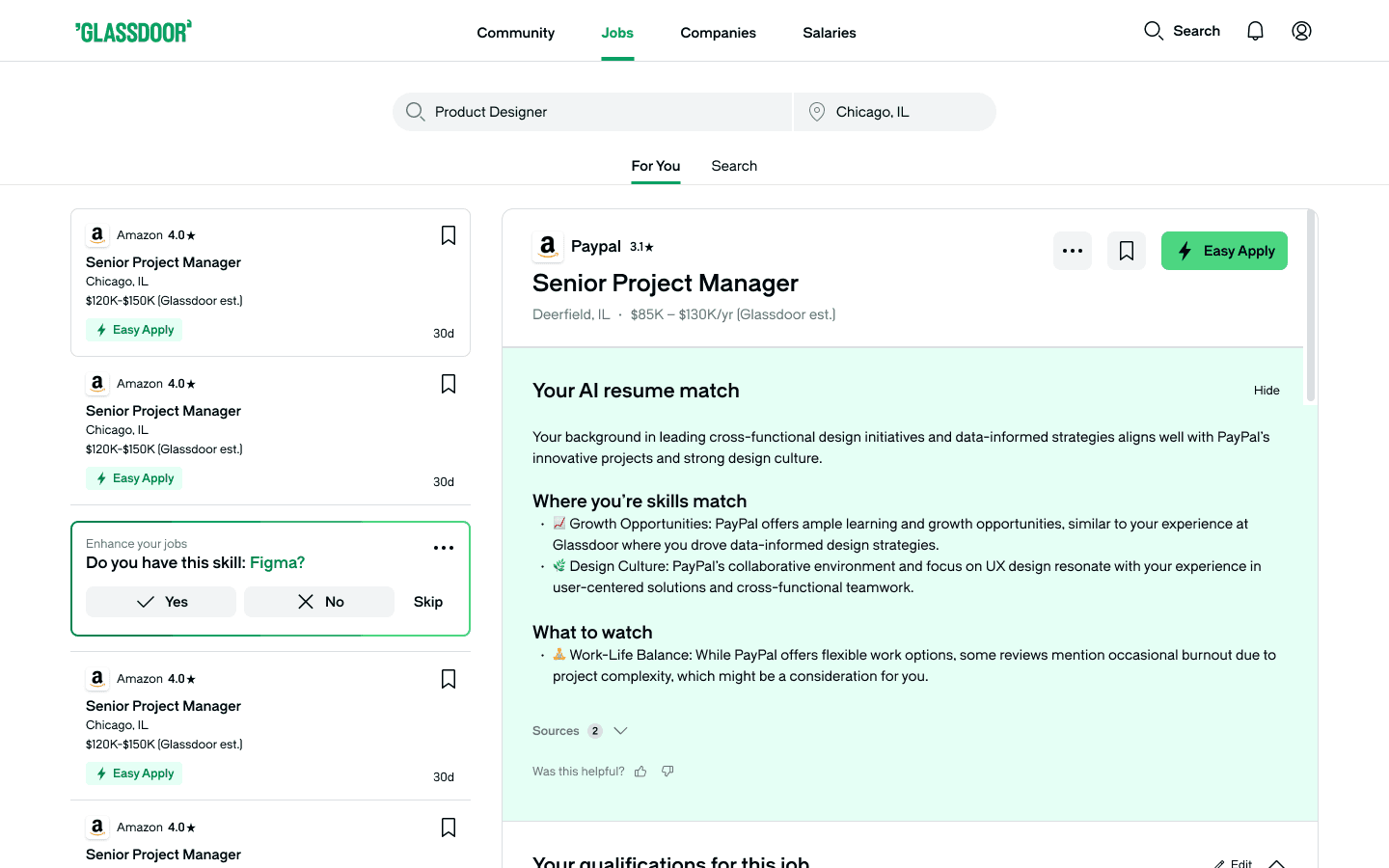
Task: Click the Paypal 3.1 star rating
Action: click(641, 247)
